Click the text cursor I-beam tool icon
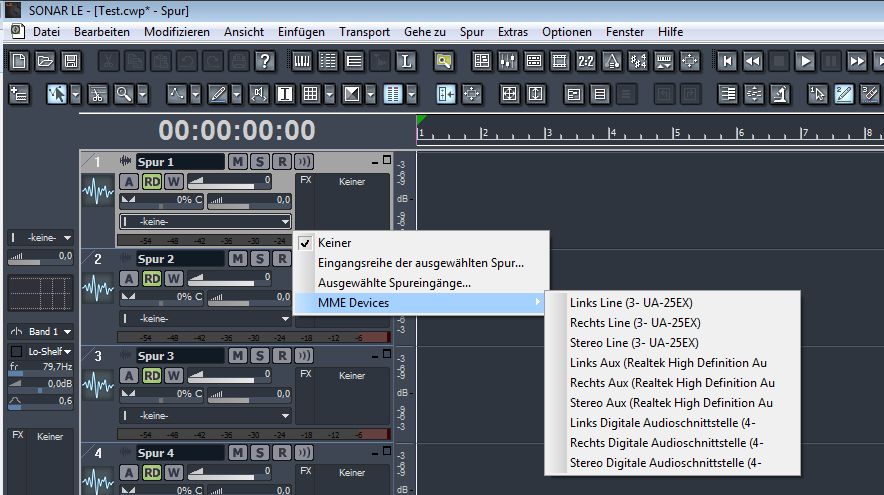 coord(285,94)
